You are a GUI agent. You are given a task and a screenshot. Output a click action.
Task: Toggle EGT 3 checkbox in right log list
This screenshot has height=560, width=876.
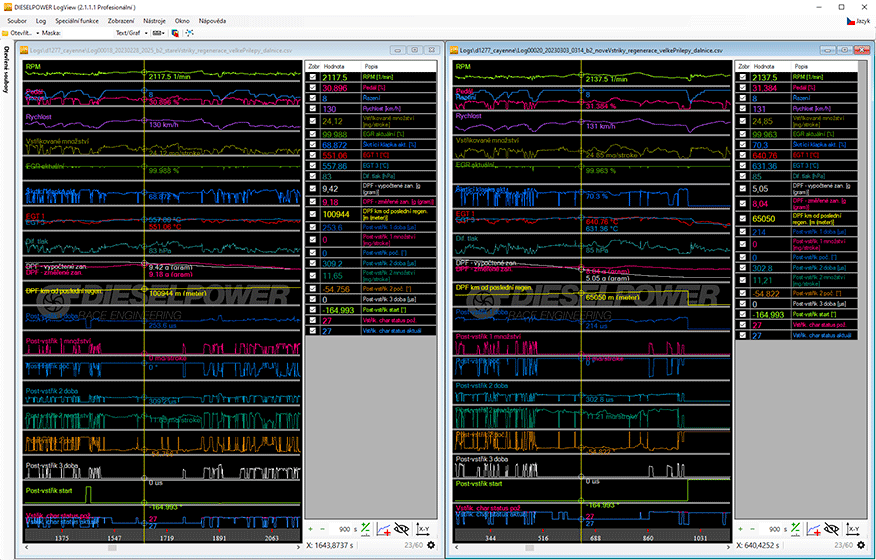pyautogui.click(x=742, y=165)
